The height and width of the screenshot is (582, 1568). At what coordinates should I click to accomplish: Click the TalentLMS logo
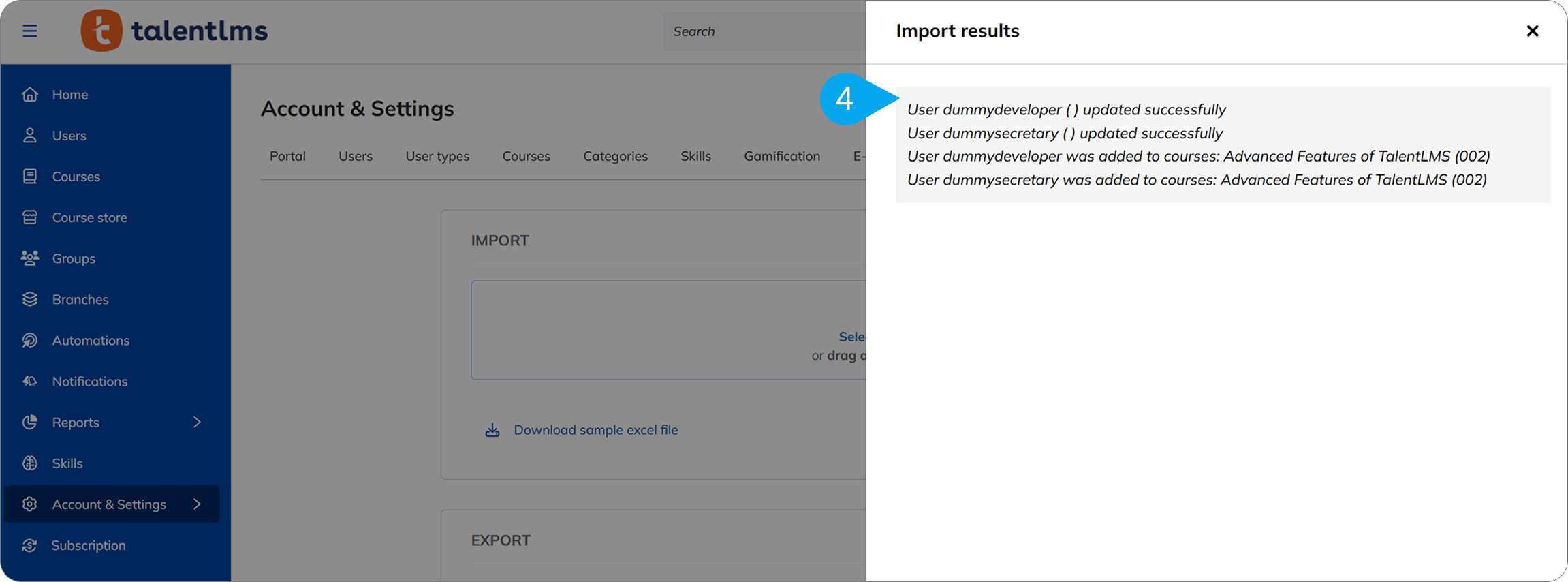pyautogui.click(x=174, y=31)
